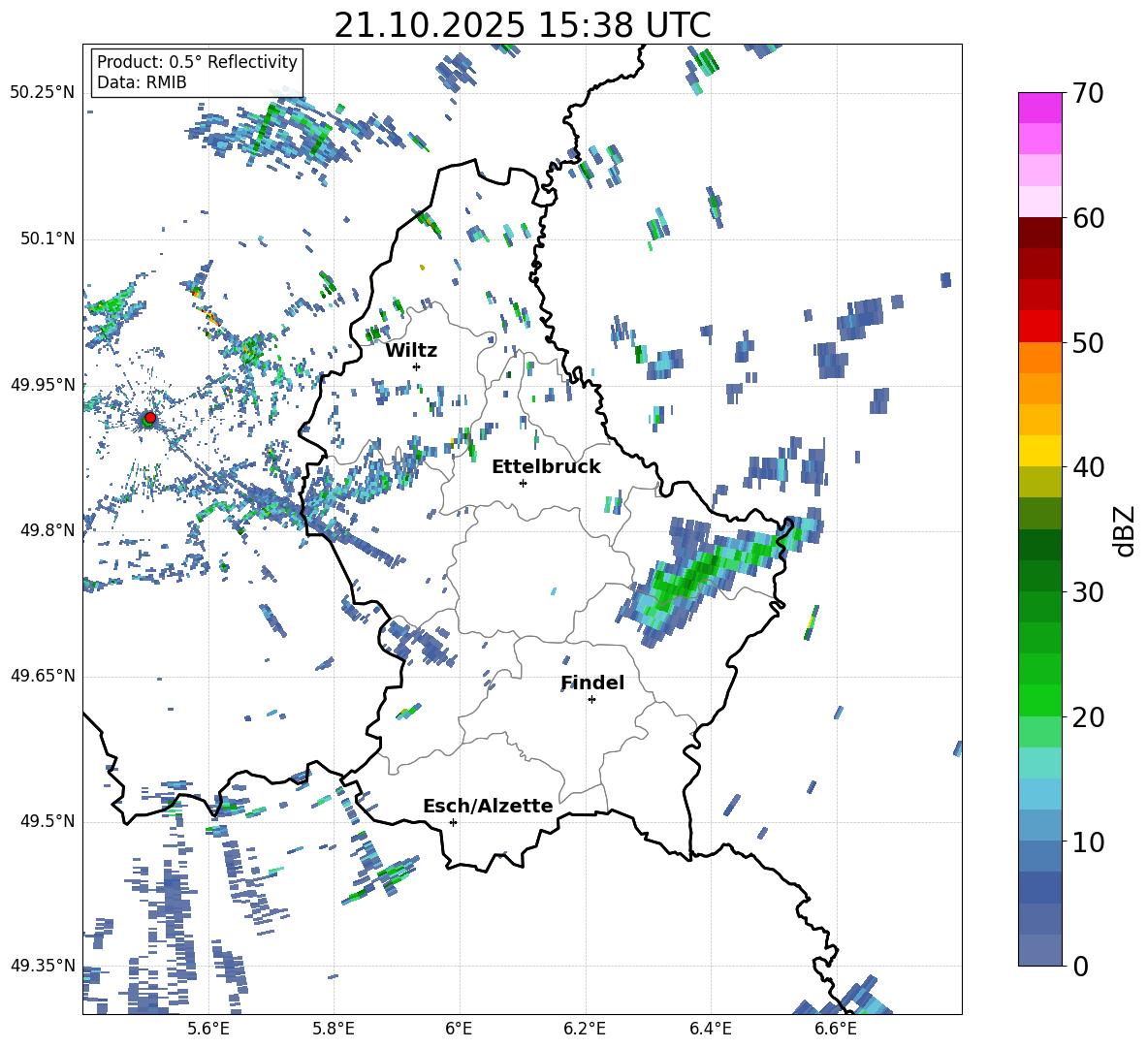Click the bright green colorbar segment above 20
1148x1048 pixels.
point(1039,700)
